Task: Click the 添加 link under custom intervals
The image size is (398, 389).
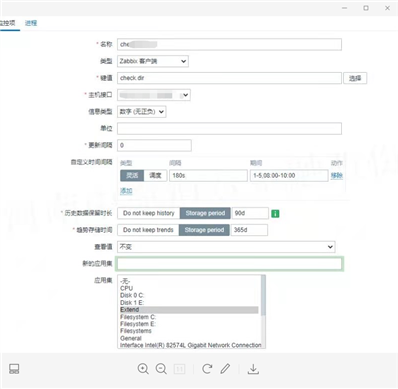Action: pos(126,191)
